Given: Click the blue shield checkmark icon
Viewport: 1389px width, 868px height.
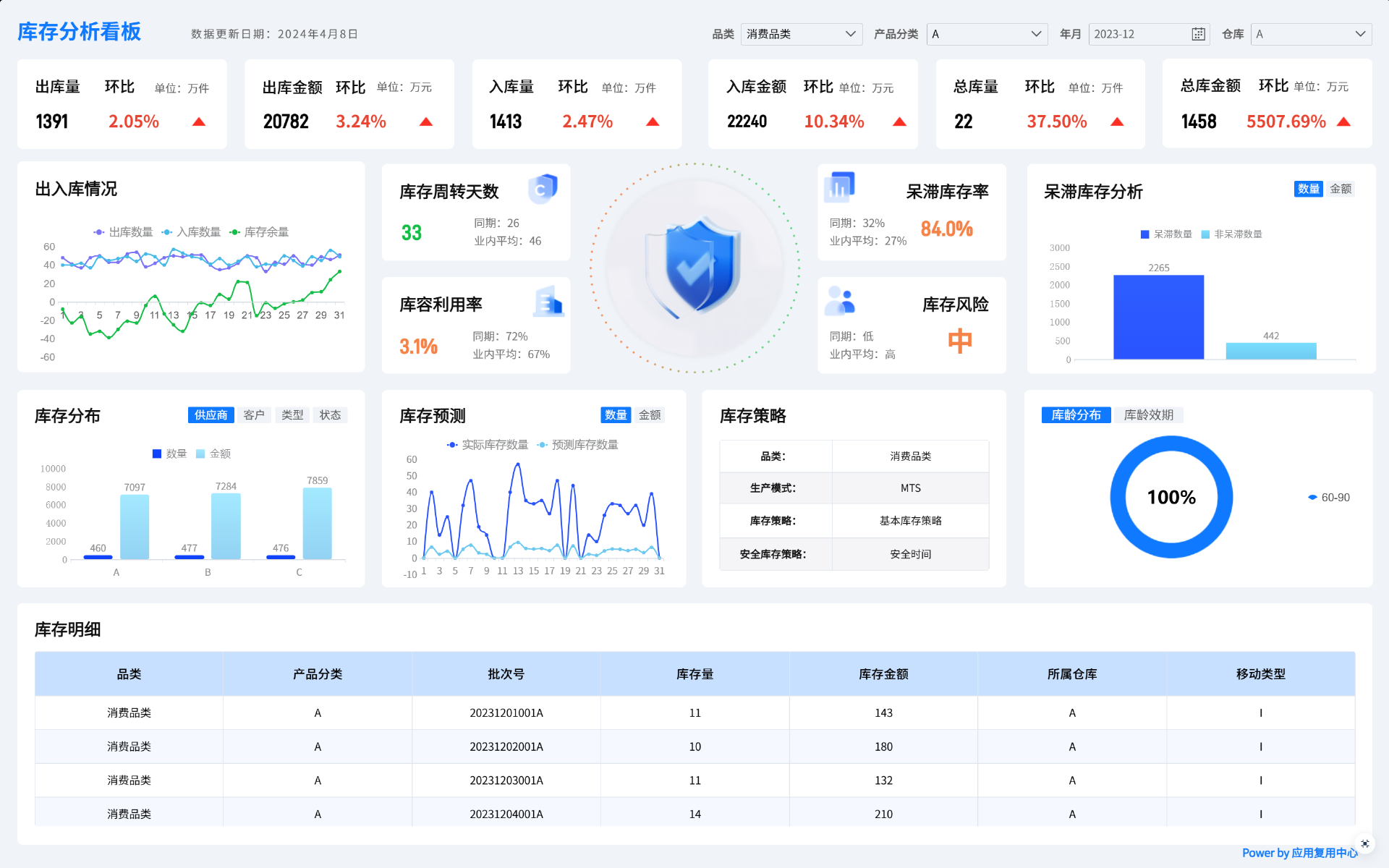Looking at the screenshot, I should (694, 266).
